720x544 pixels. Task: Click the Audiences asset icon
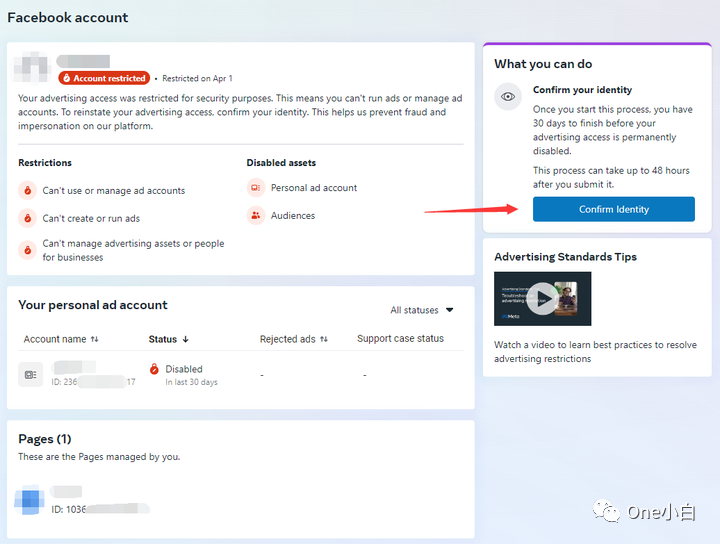[x=256, y=215]
